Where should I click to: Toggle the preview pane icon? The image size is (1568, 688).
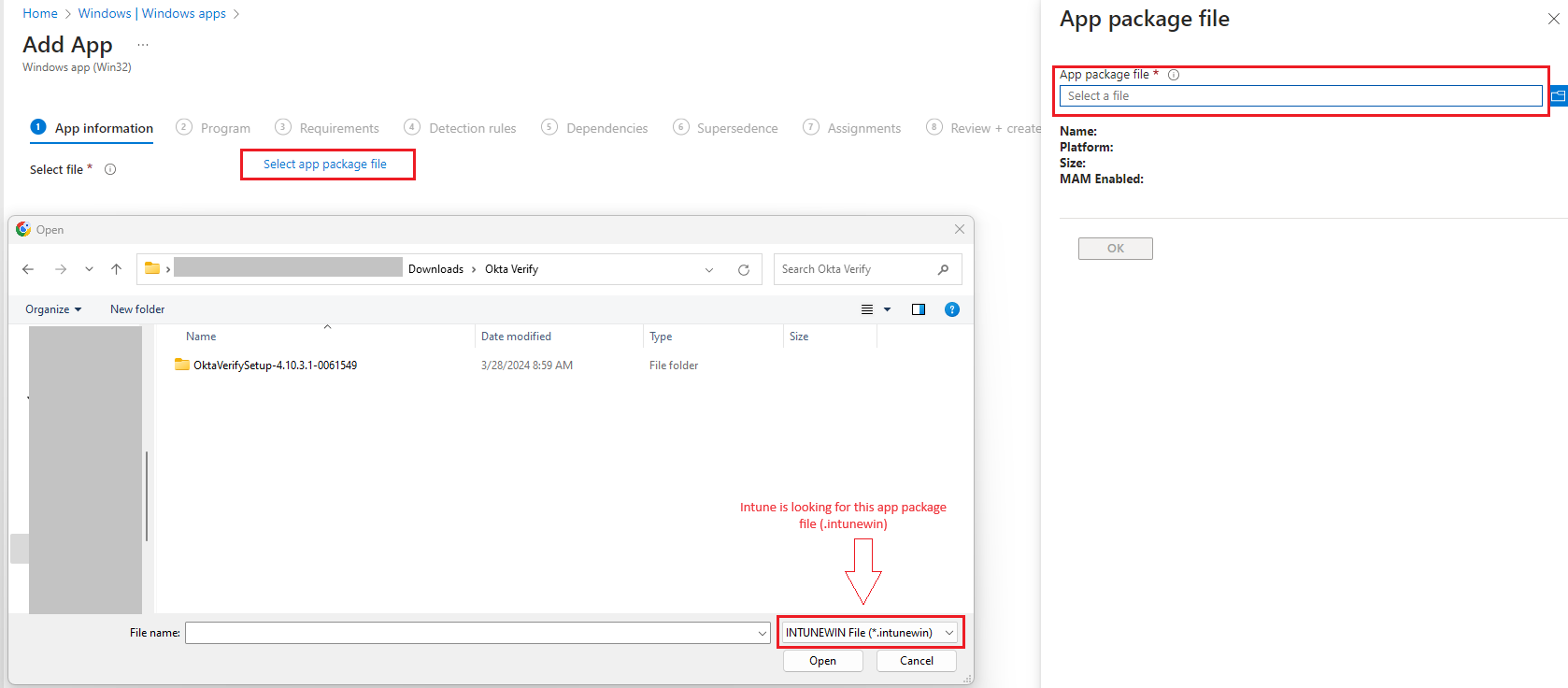pyautogui.click(x=918, y=309)
